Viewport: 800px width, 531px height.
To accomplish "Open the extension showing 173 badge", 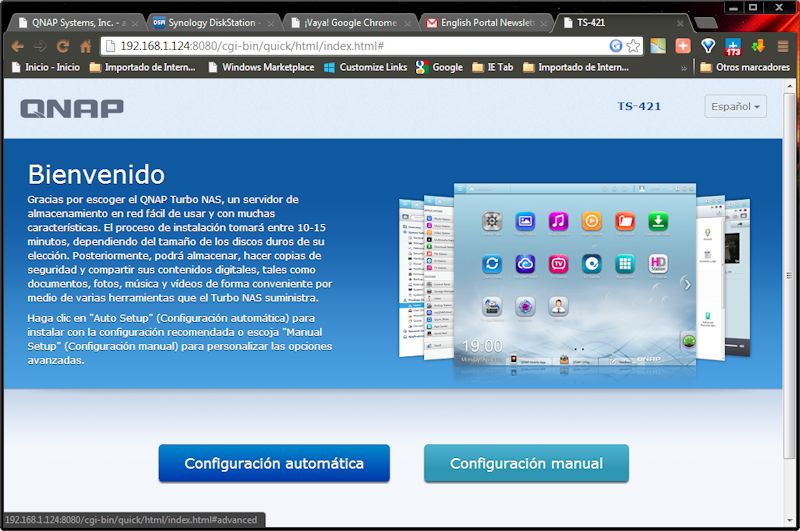I will [x=733, y=46].
